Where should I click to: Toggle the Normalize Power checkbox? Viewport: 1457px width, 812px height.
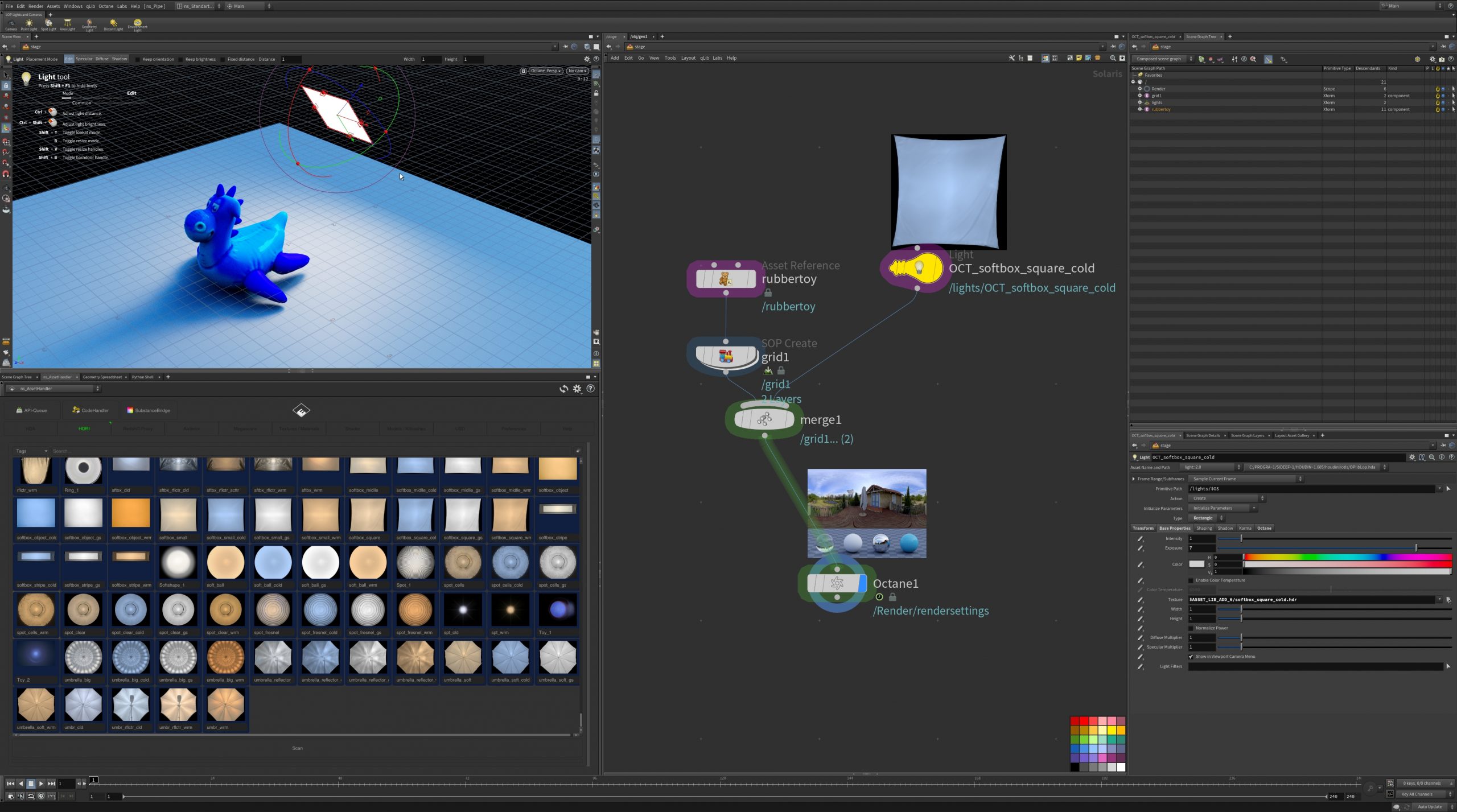pos(1191,628)
